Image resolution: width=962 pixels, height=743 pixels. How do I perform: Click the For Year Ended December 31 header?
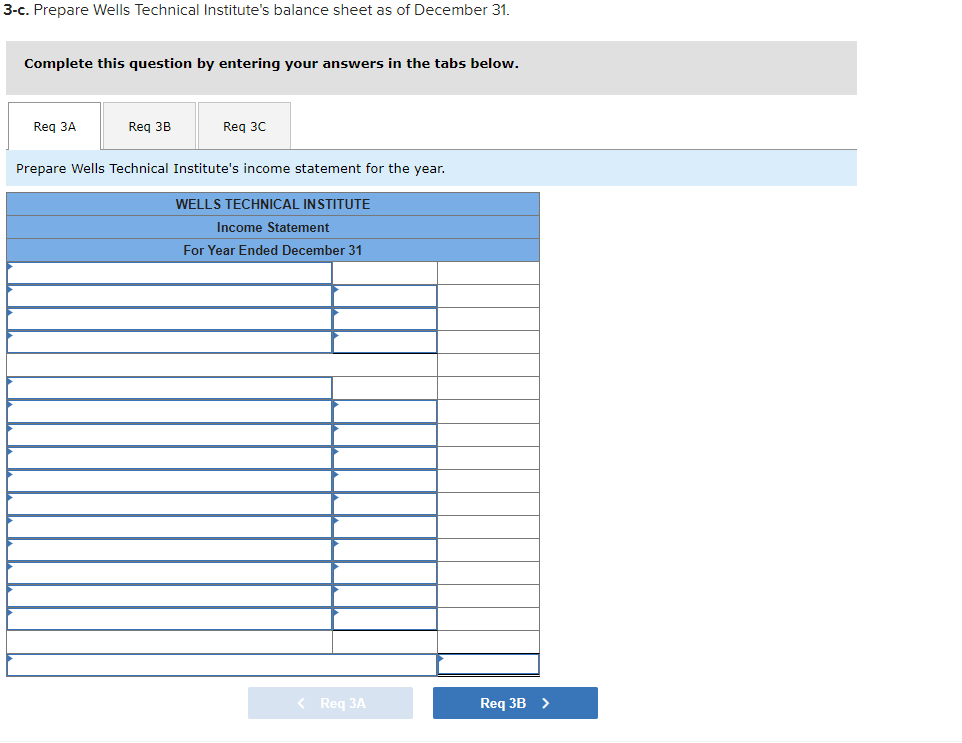click(272, 250)
